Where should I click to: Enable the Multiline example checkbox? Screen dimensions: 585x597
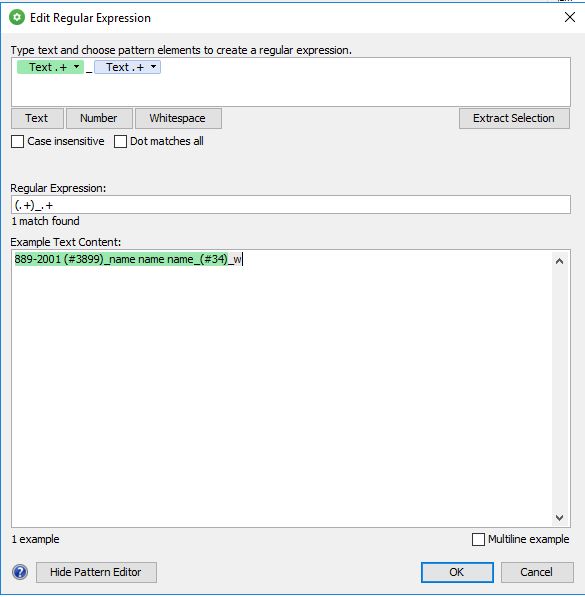(x=478, y=539)
